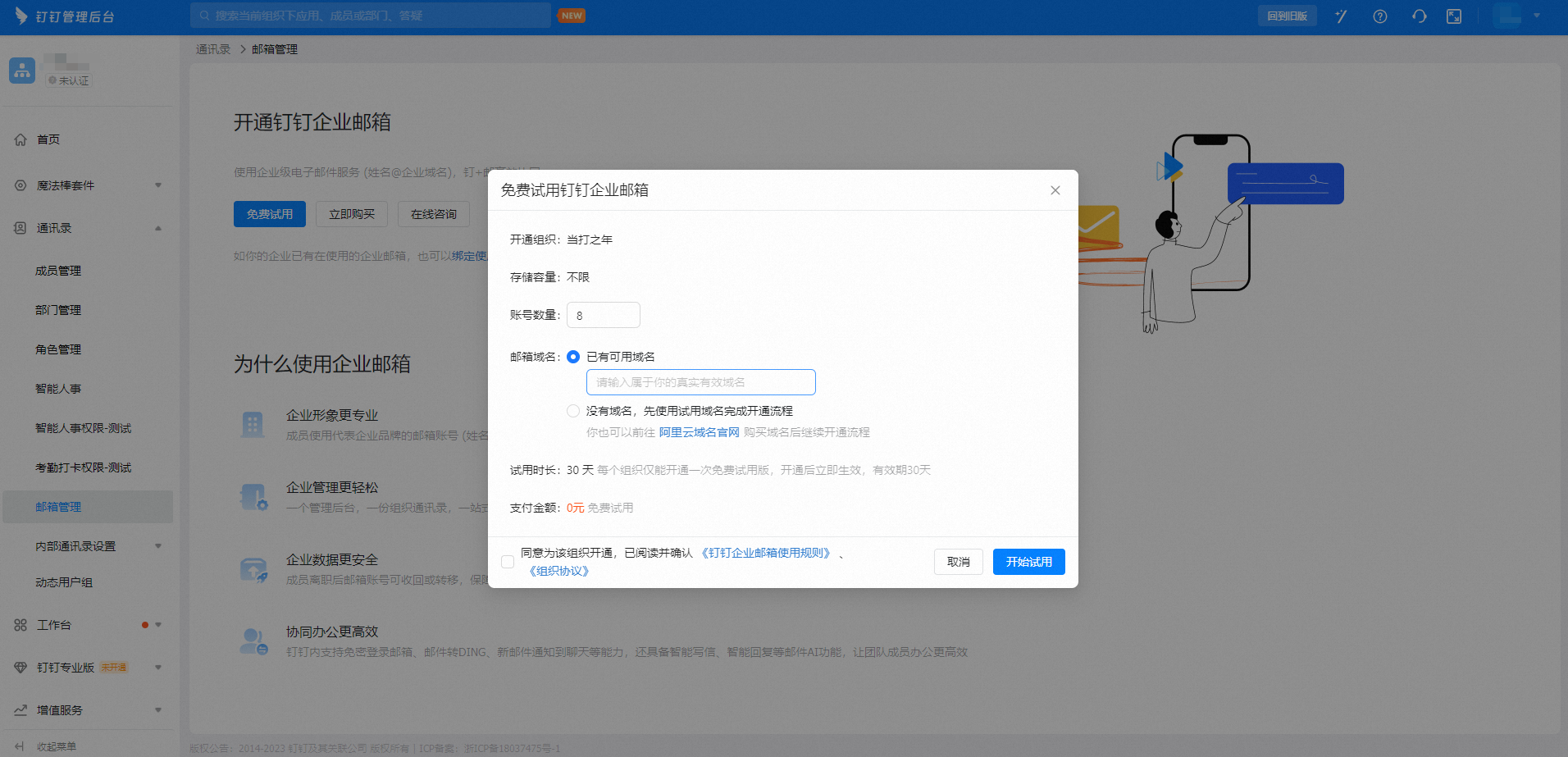Open 智能人事 in the sidebar
Image resolution: width=1568 pixels, height=757 pixels.
(58, 389)
